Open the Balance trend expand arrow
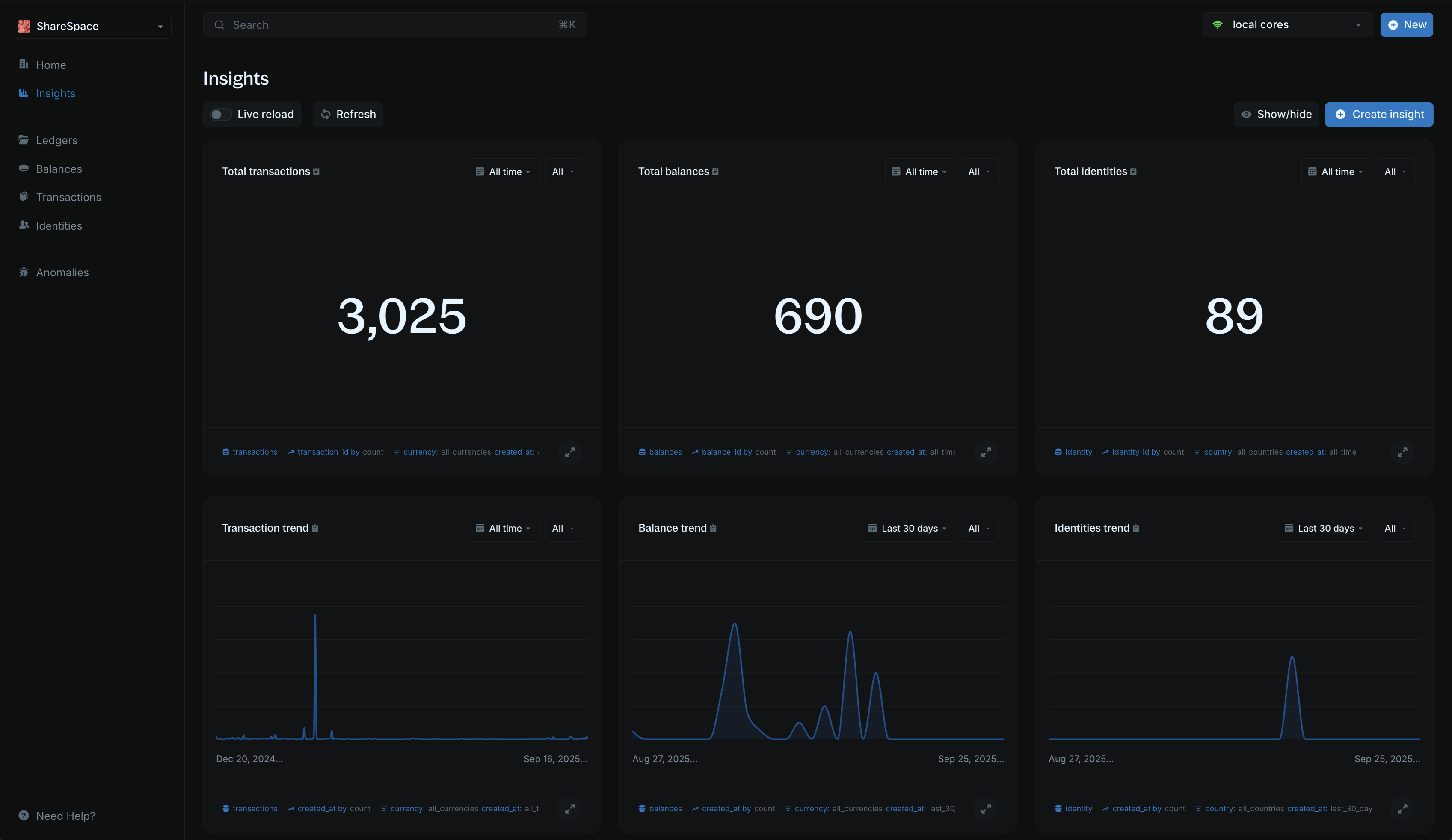Image resolution: width=1452 pixels, height=840 pixels. coord(986,809)
